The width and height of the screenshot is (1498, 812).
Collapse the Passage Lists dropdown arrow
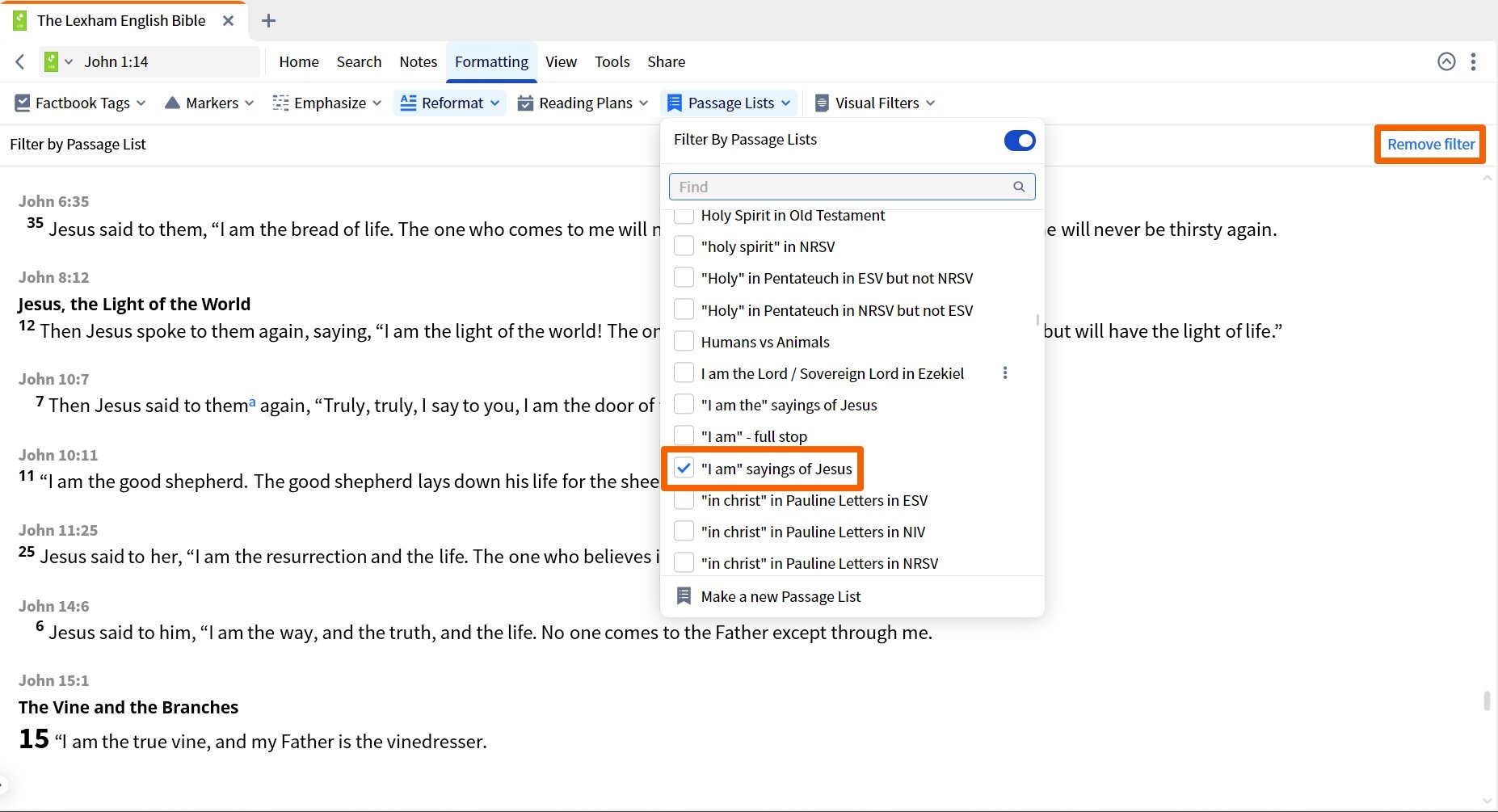(x=786, y=103)
